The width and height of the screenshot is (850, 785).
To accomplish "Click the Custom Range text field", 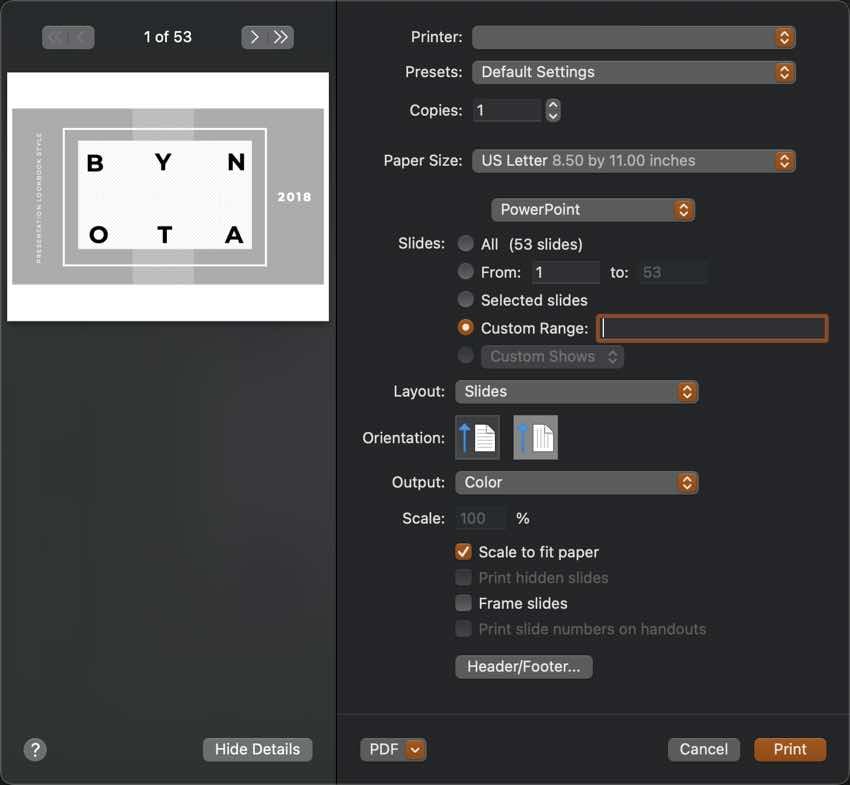I will (x=712, y=328).
